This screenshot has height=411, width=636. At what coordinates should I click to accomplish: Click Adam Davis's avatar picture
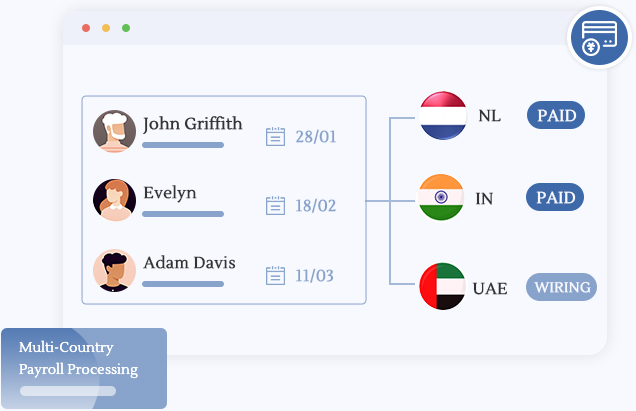pos(114,270)
